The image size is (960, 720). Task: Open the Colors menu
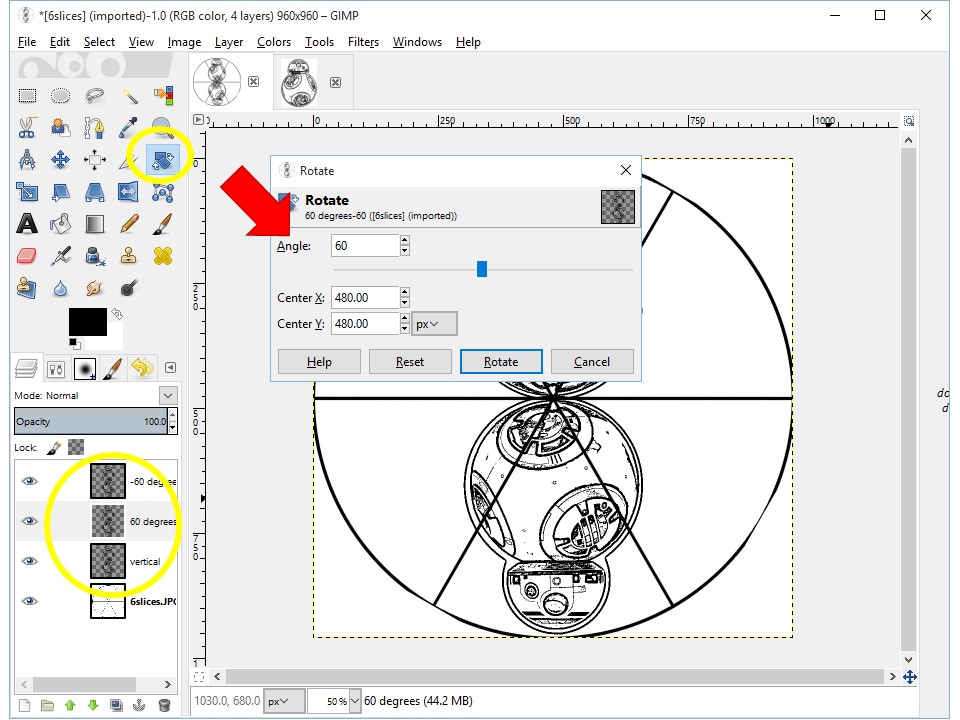click(274, 42)
